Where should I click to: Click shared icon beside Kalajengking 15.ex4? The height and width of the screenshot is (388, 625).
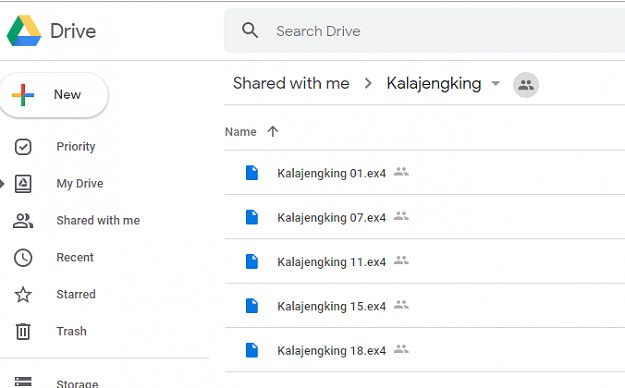[401, 305]
